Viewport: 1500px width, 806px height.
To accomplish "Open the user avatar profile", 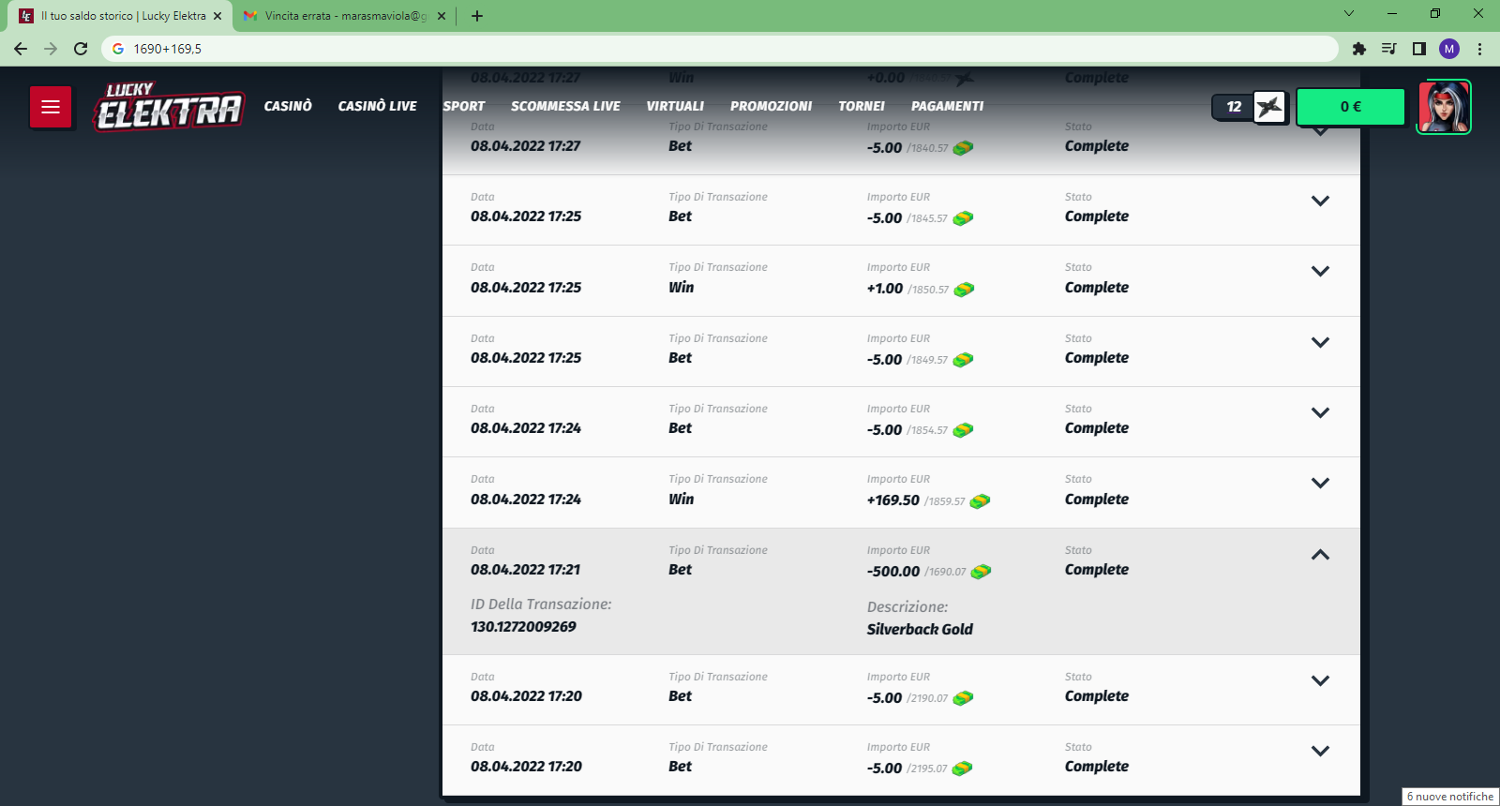I will pyautogui.click(x=1444, y=107).
